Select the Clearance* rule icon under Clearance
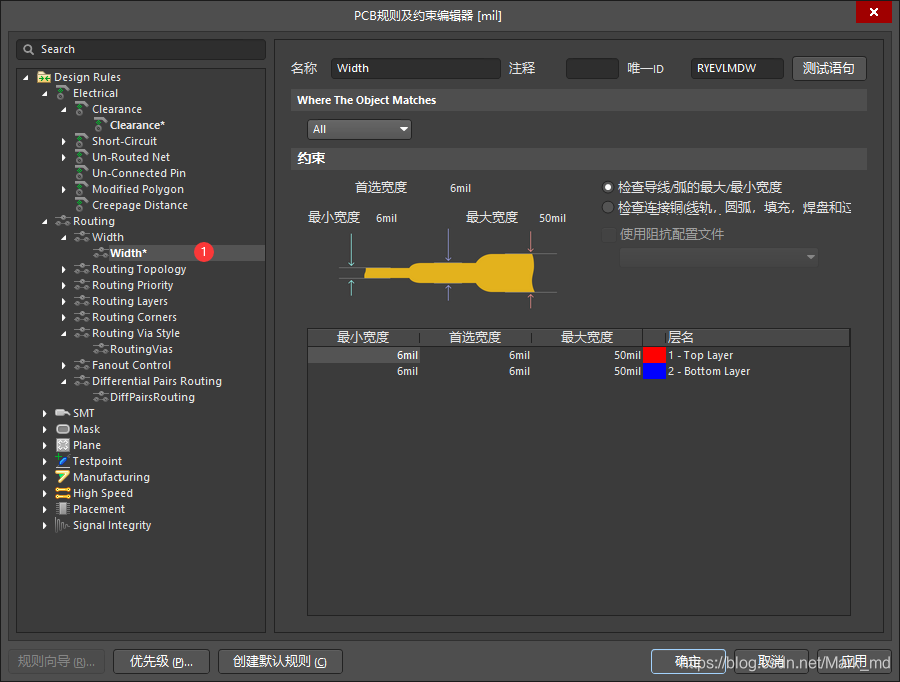The width and height of the screenshot is (900, 682). (98, 125)
